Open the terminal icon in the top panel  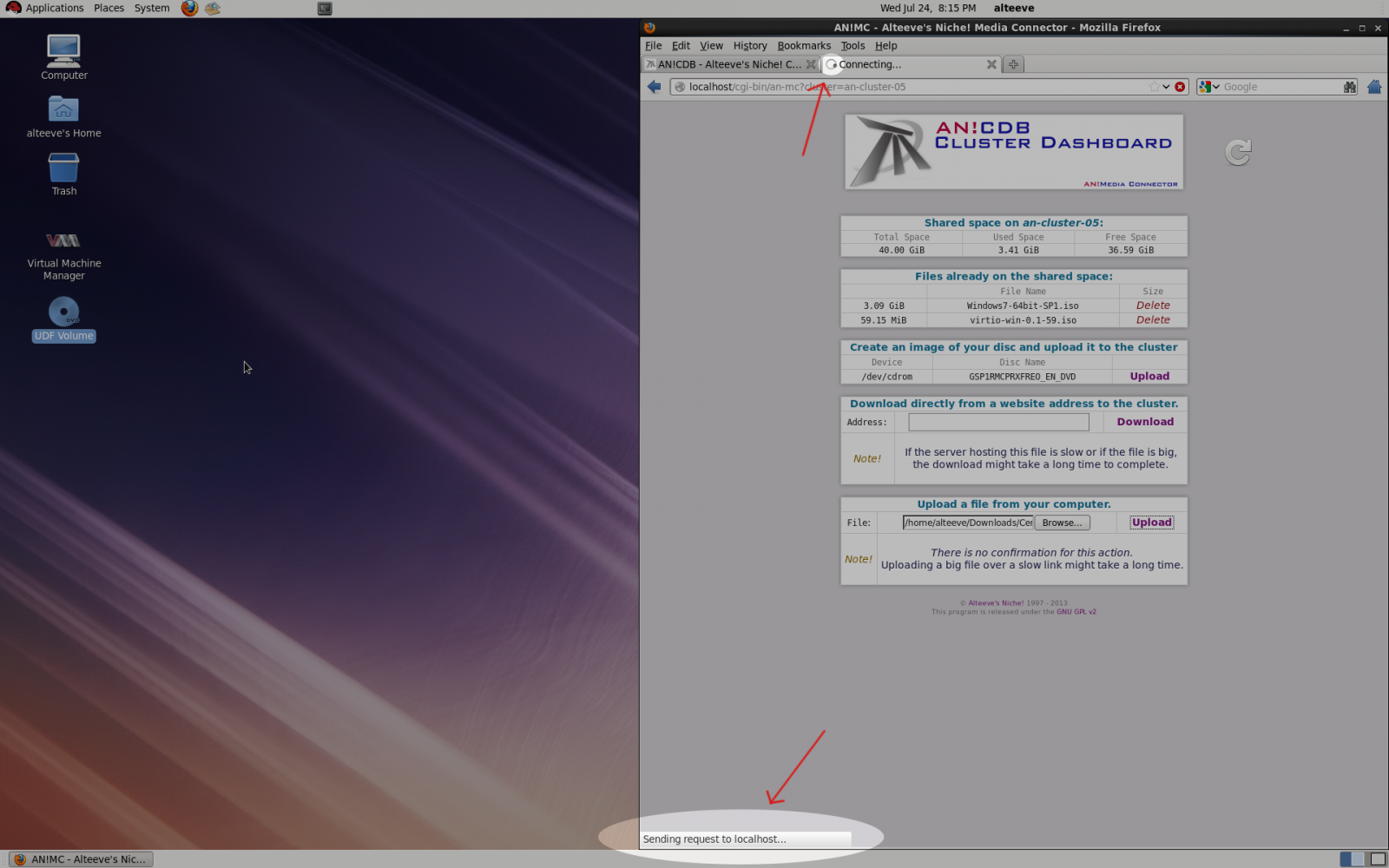tap(325, 9)
